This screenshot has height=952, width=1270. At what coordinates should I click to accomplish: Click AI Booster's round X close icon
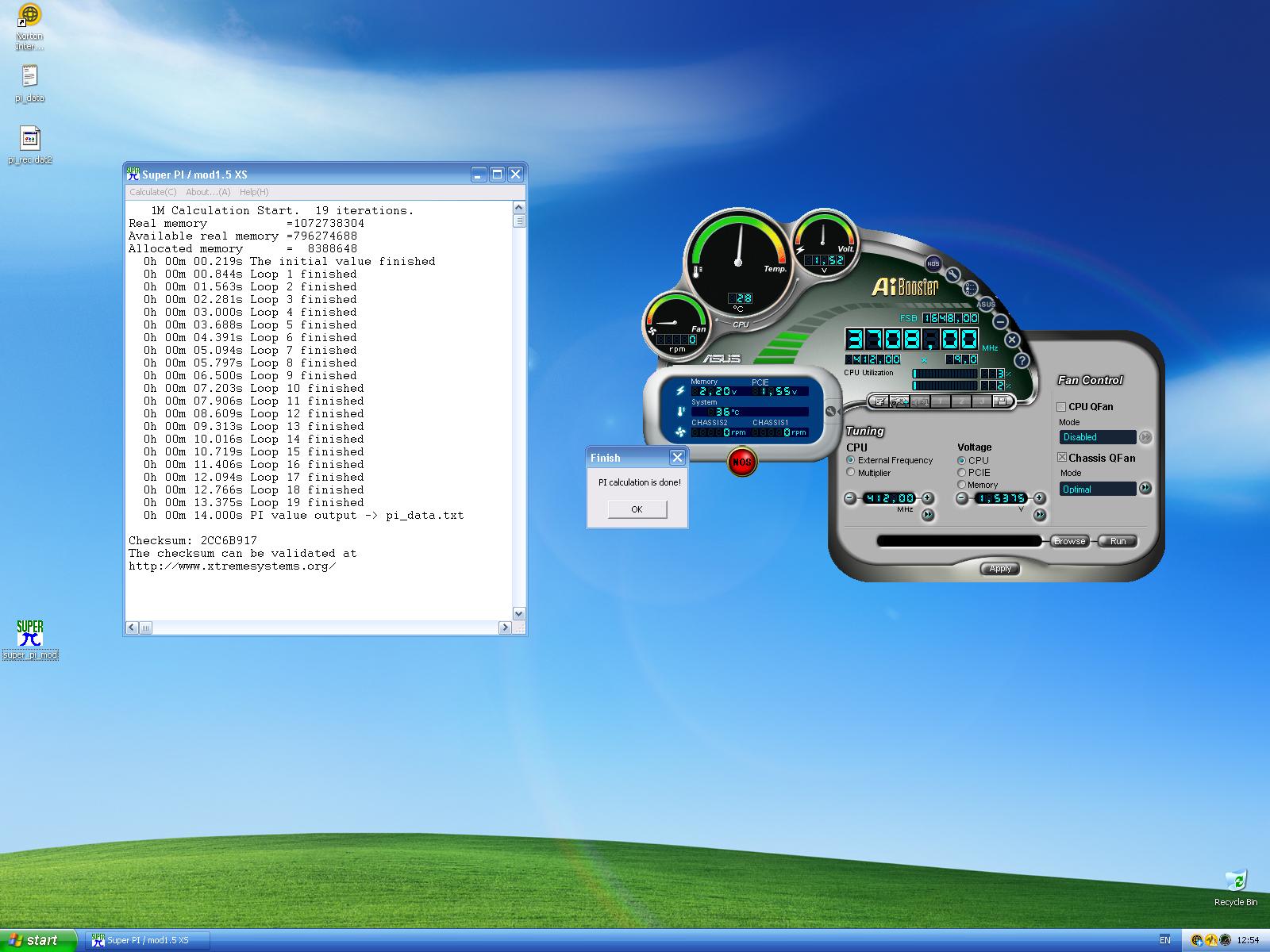pyautogui.click(x=1012, y=340)
